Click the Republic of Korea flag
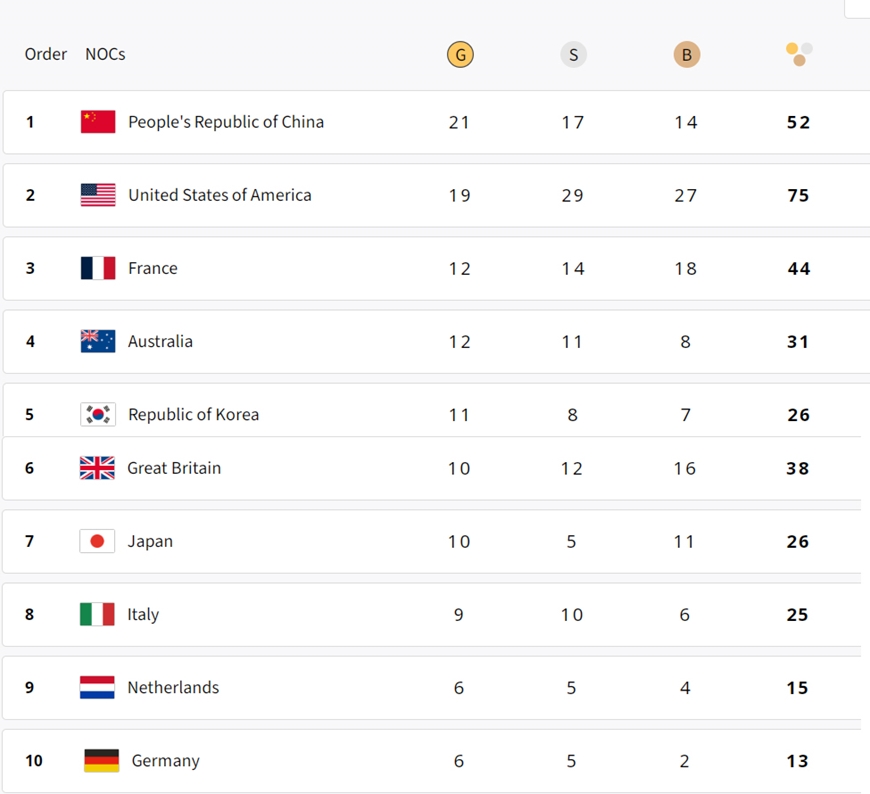Screen dimensions: 870x794 (x=98, y=414)
